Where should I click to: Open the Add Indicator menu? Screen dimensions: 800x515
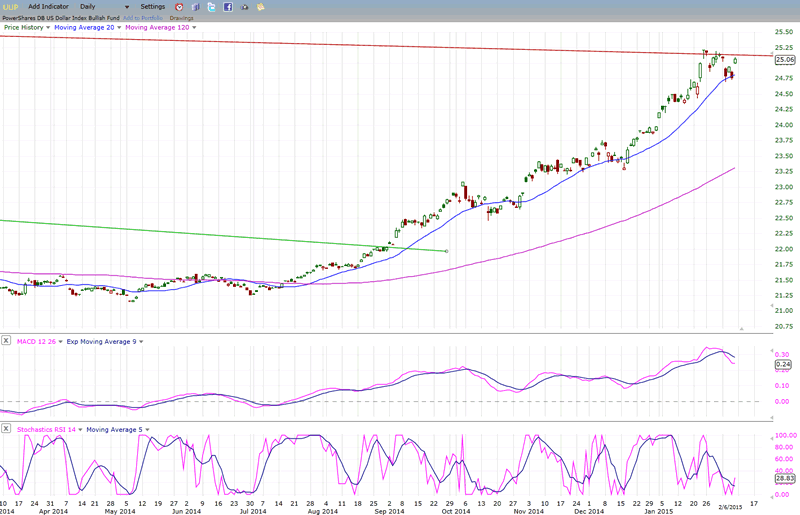coord(48,7)
